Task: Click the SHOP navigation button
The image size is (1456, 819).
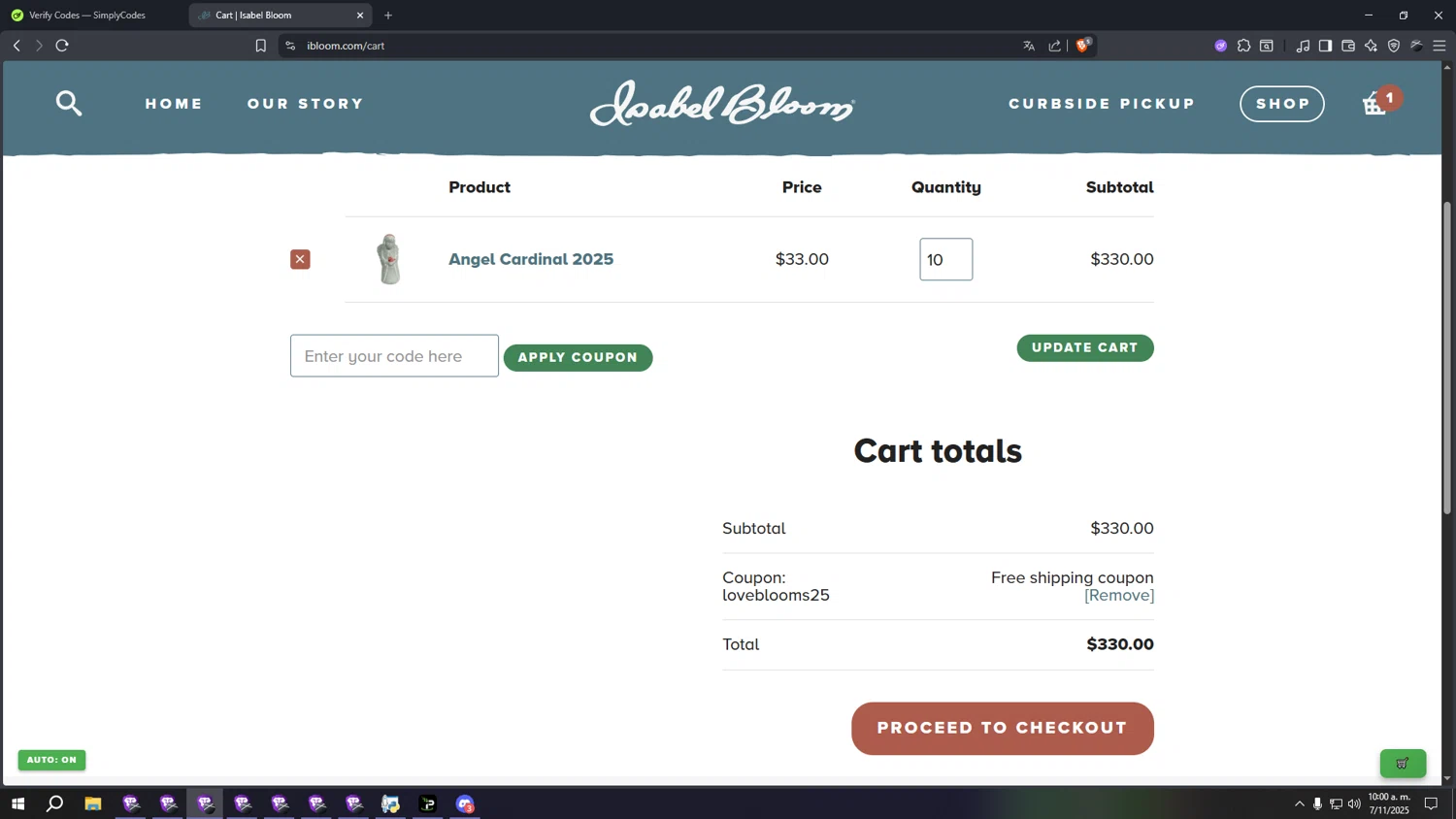Action: 1282,104
